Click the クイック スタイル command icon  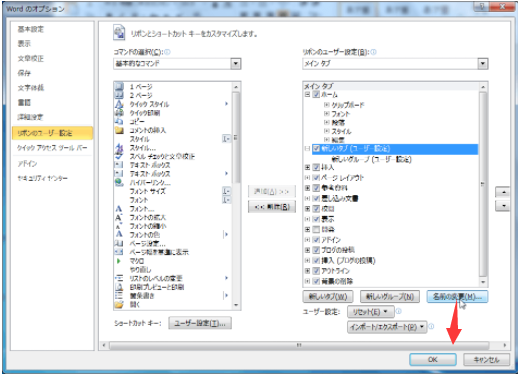(119, 104)
